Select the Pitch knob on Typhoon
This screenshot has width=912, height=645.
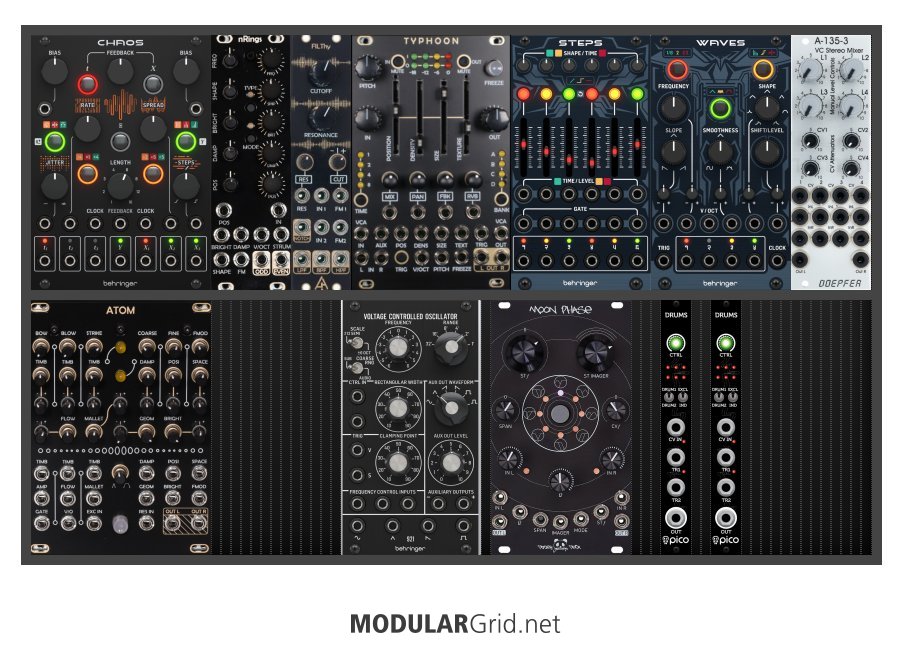click(x=367, y=68)
